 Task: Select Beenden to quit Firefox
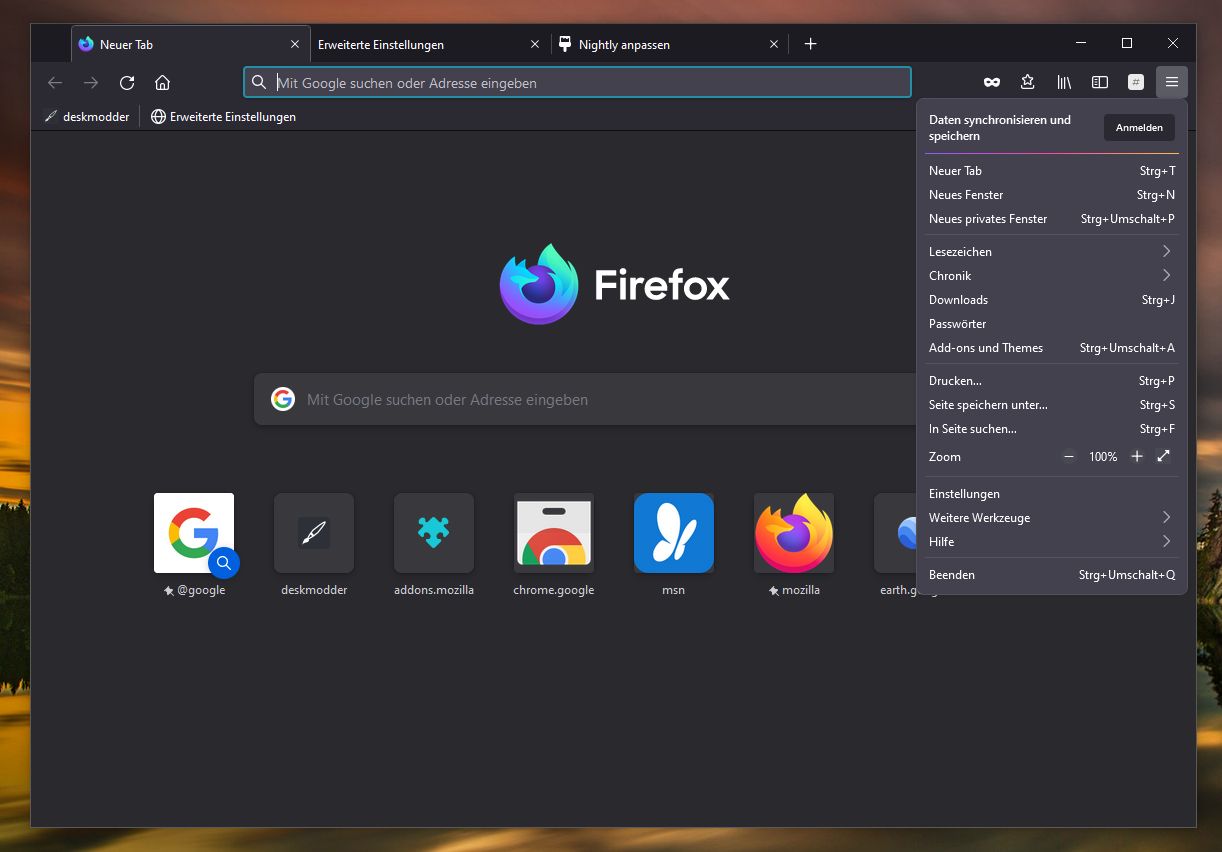pyautogui.click(x=1051, y=575)
